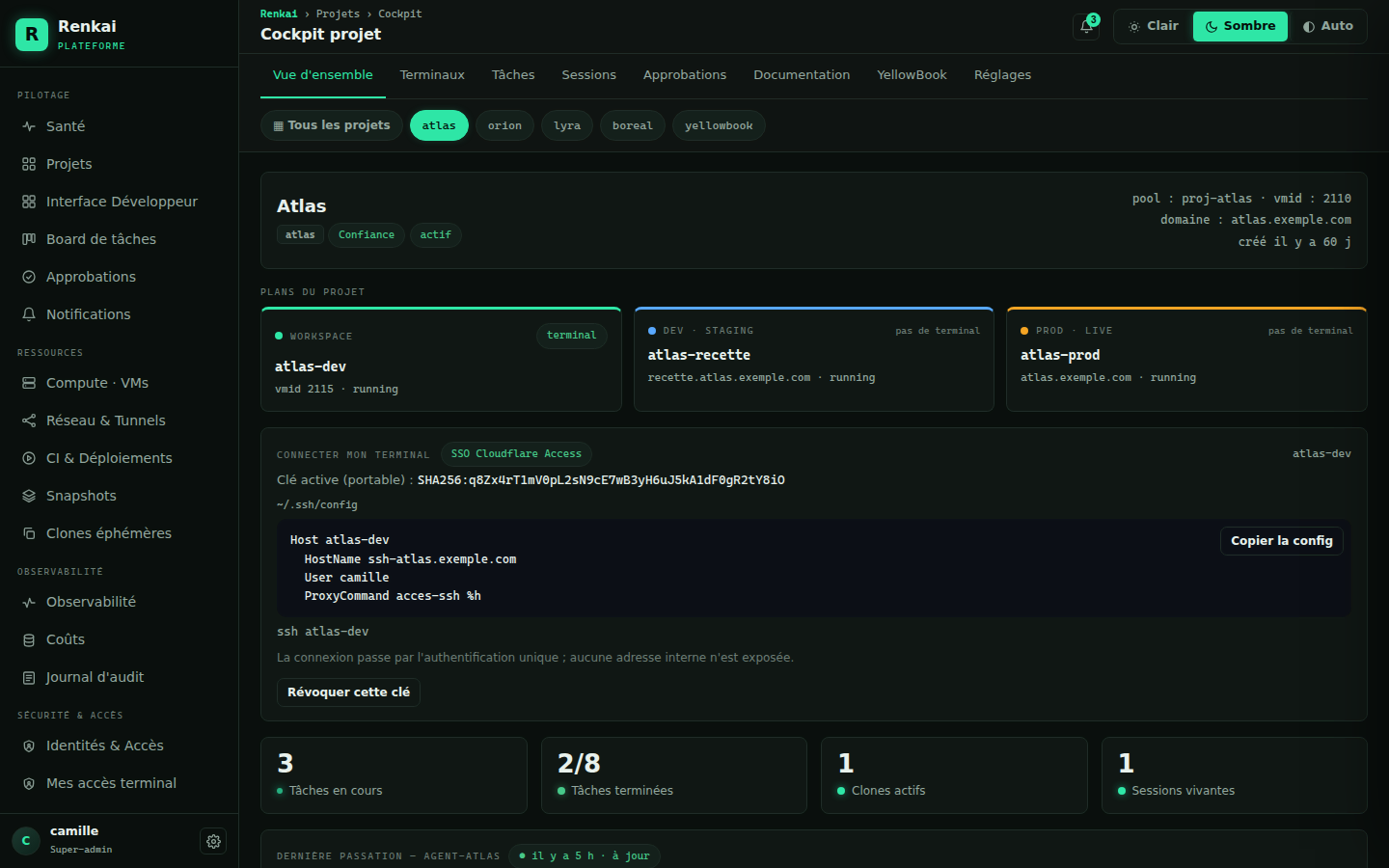Click the Board de tâches icon

pyautogui.click(x=29, y=239)
